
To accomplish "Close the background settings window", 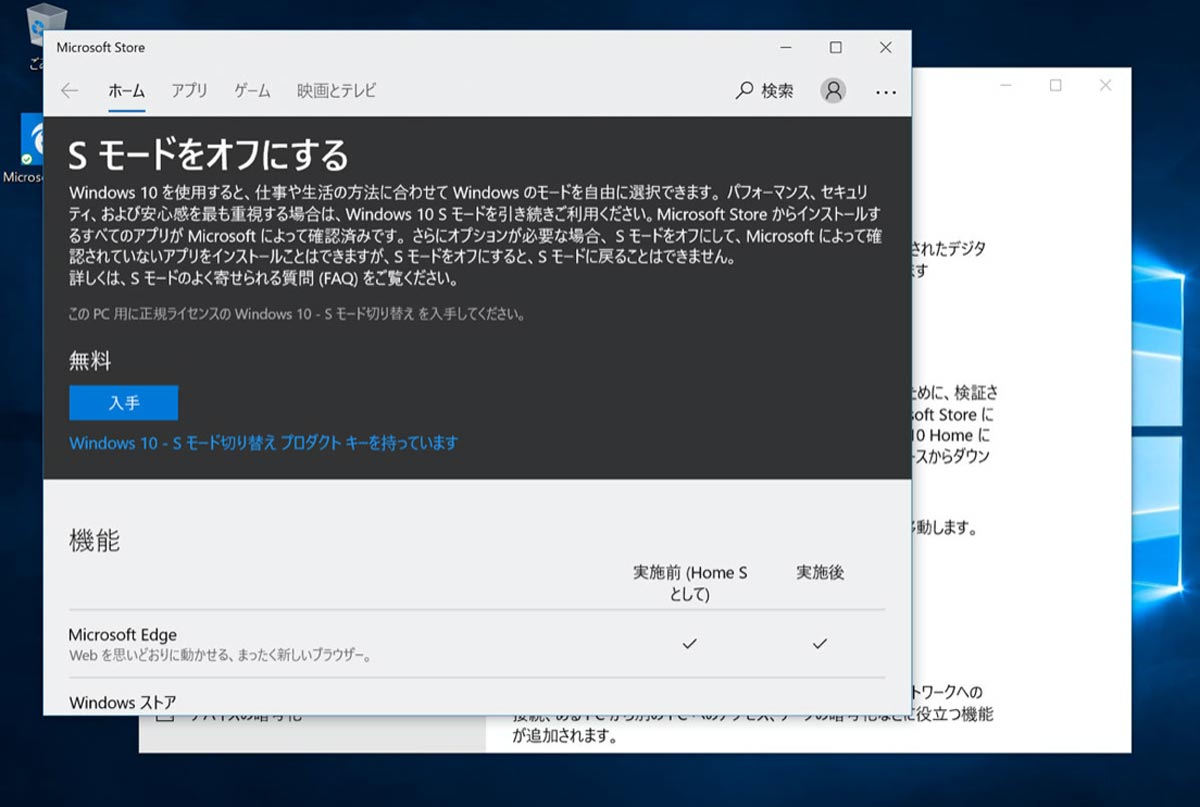I will click(x=1105, y=86).
